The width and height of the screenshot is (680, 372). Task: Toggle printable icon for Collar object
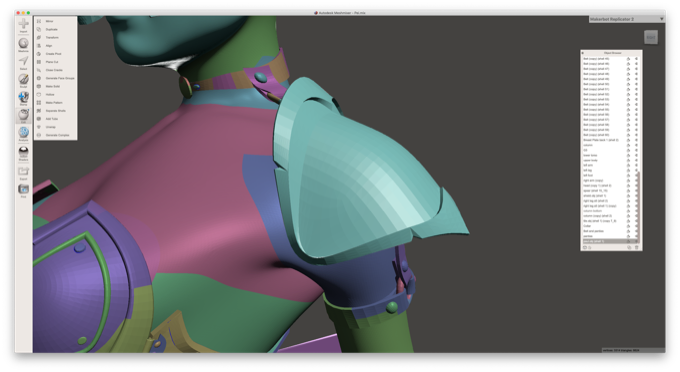(628, 226)
